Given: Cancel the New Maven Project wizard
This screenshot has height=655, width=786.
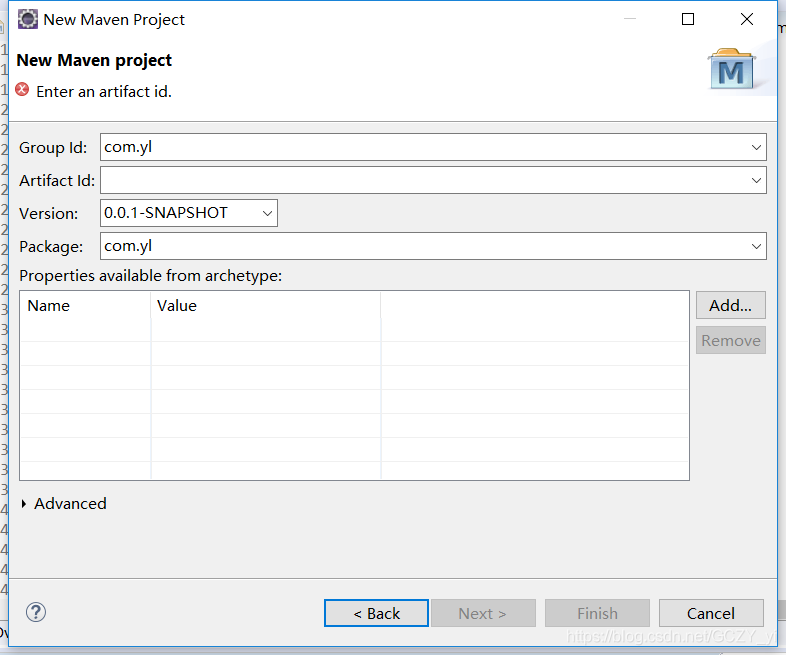Looking at the screenshot, I should (x=711, y=613).
